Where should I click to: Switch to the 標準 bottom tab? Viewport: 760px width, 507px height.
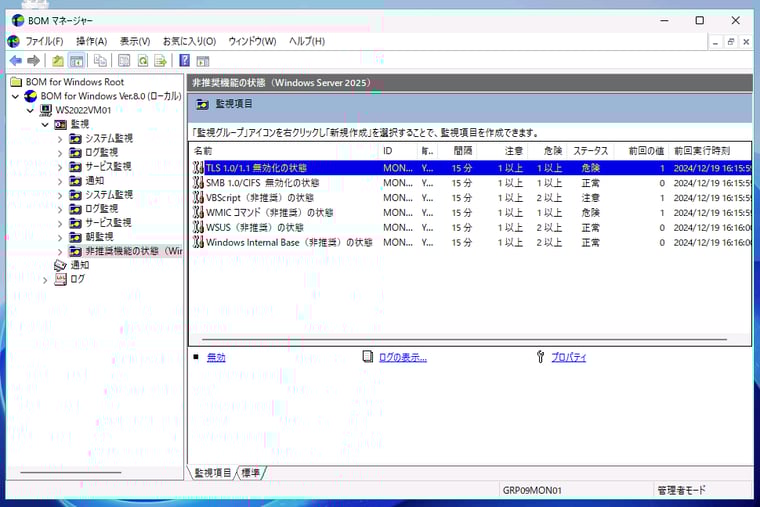[x=251, y=473]
